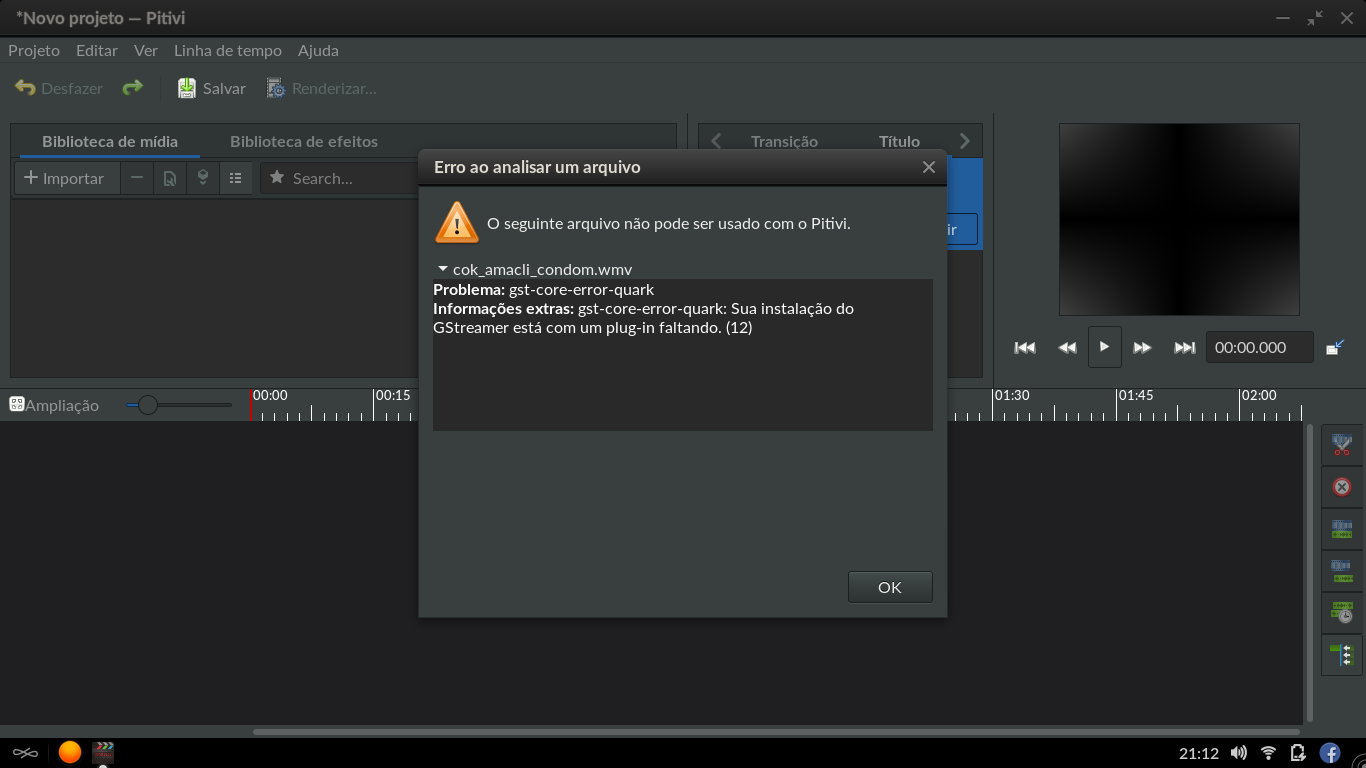Click the battery tray icon
Image resolution: width=1366 pixels, height=768 pixels.
coord(1298,753)
